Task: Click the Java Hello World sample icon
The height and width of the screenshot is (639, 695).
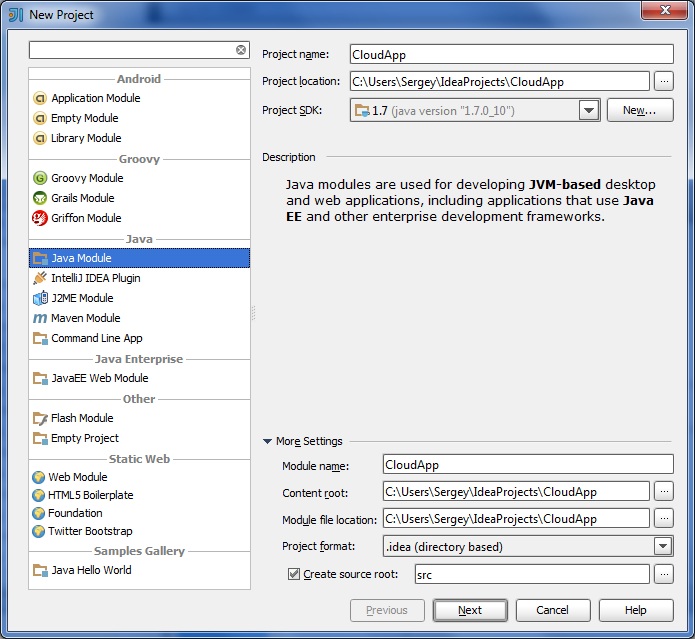Action: (40, 570)
